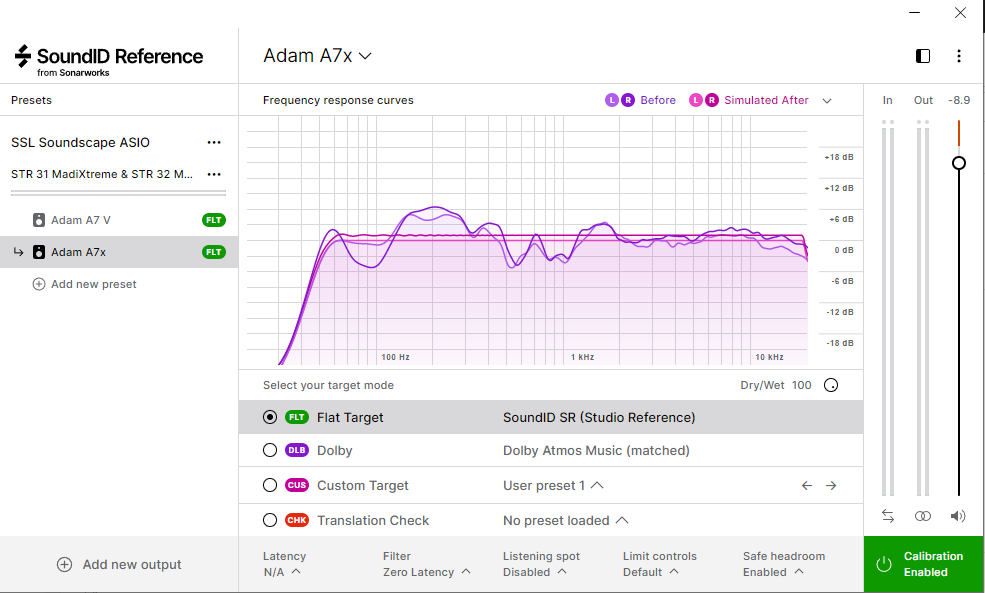
Task: Click the DLB badge beside Dolby
Action: click(295, 450)
